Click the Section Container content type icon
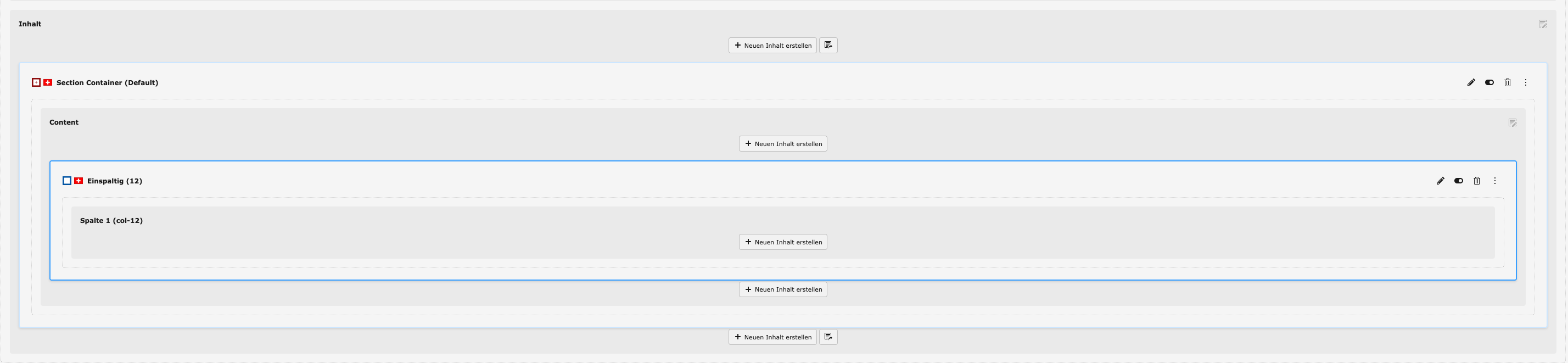The image size is (1568, 363). point(37,83)
